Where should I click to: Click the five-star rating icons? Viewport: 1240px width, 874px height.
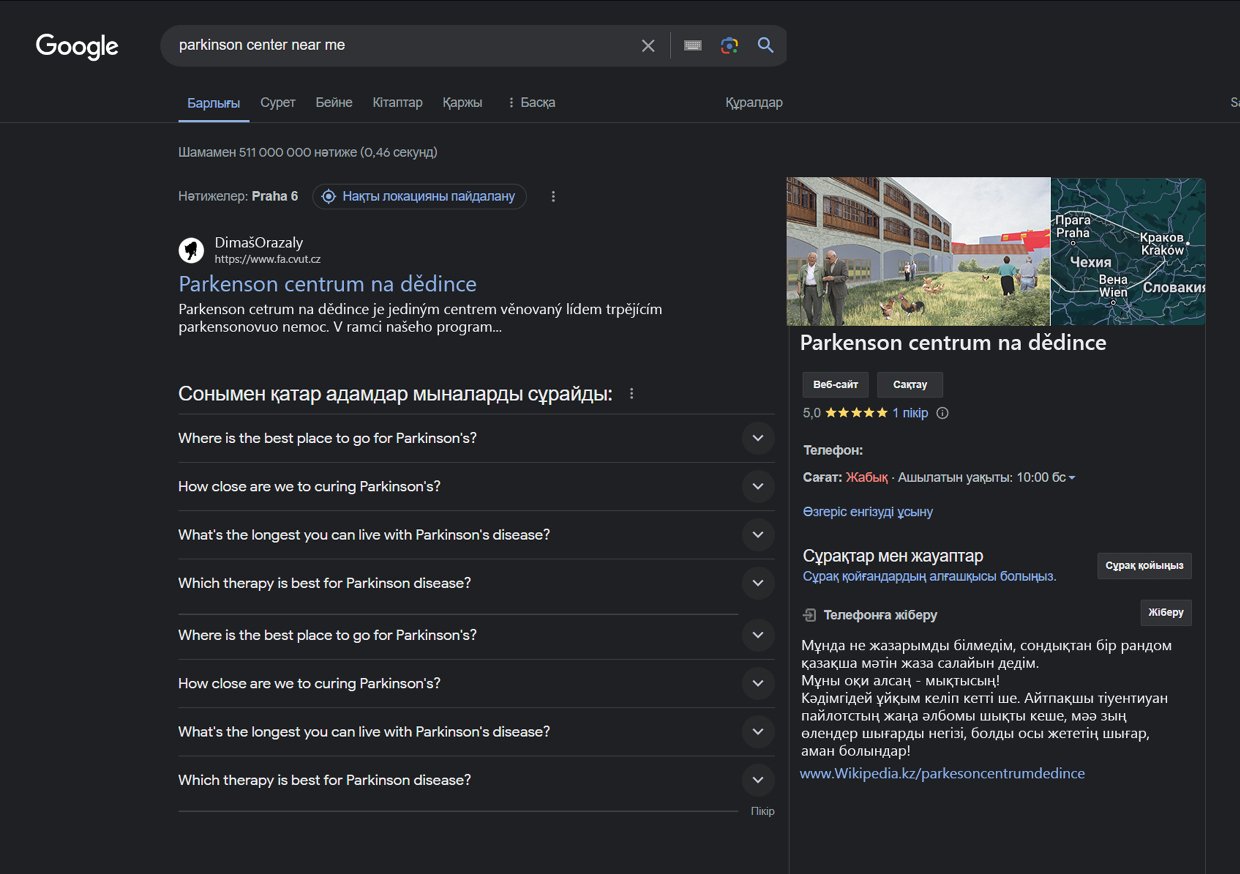856,413
